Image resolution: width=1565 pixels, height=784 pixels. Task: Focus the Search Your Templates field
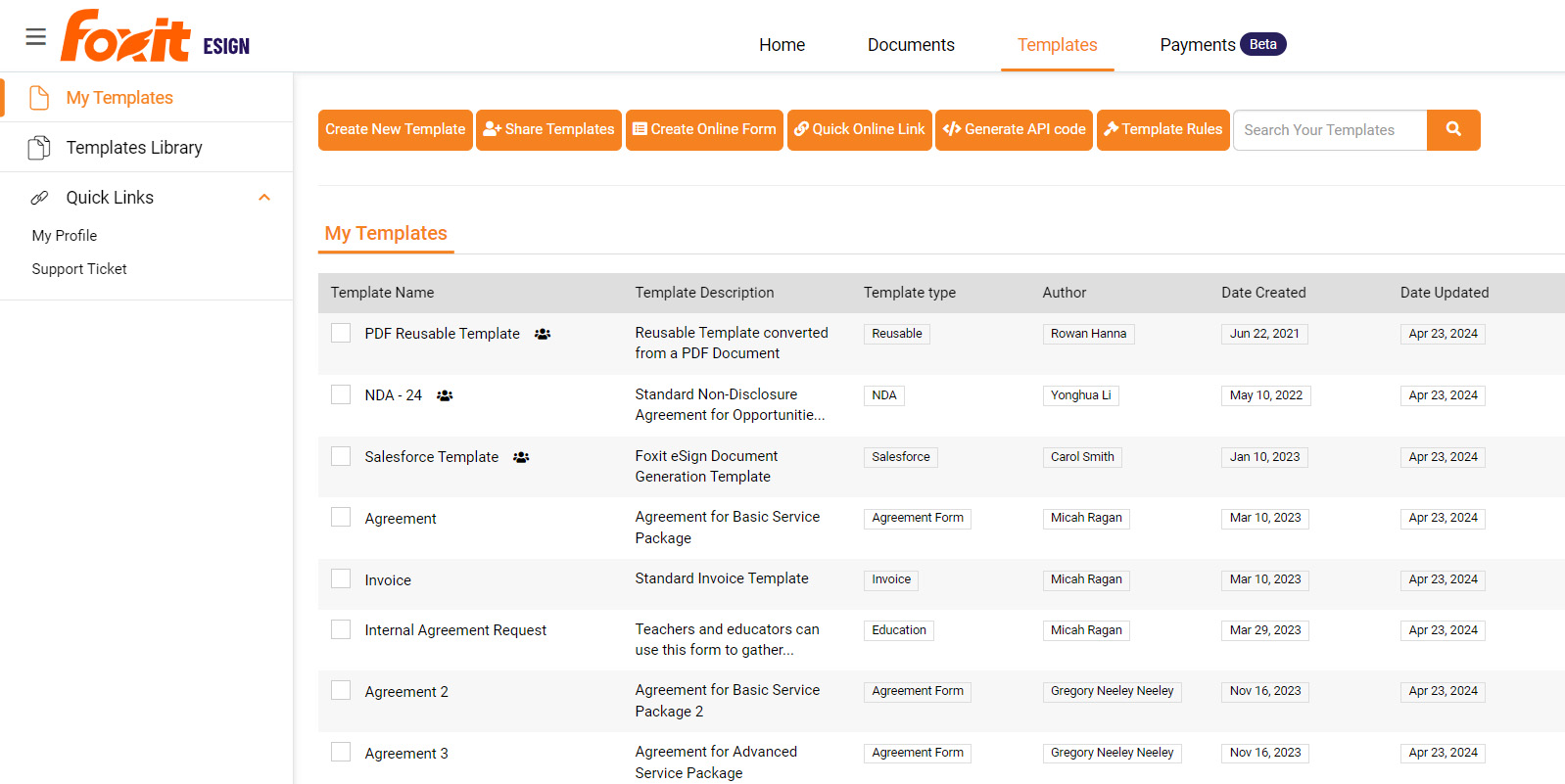click(1330, 130)
